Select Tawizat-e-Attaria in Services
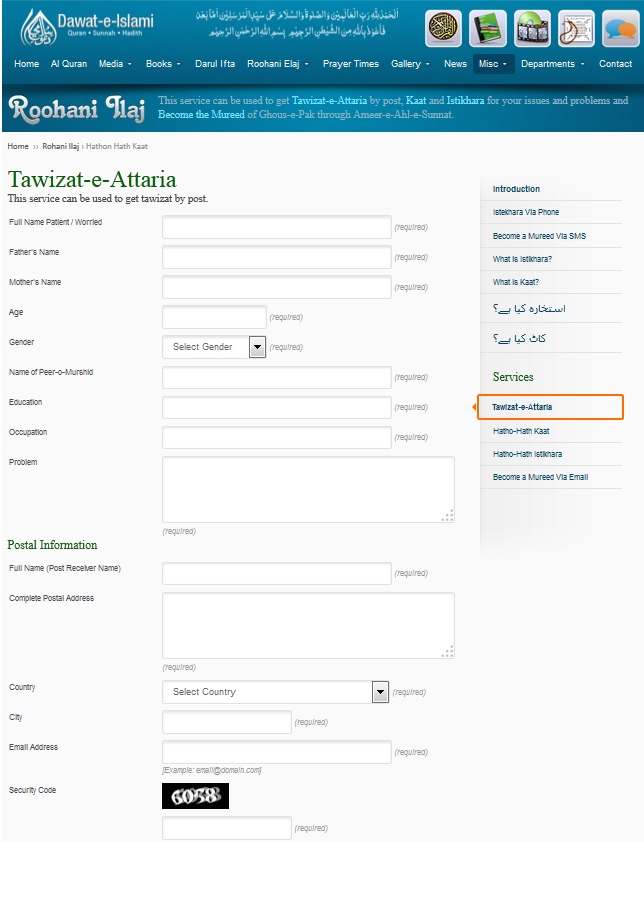The image size is (644, 906). click(x=550, y=407)
